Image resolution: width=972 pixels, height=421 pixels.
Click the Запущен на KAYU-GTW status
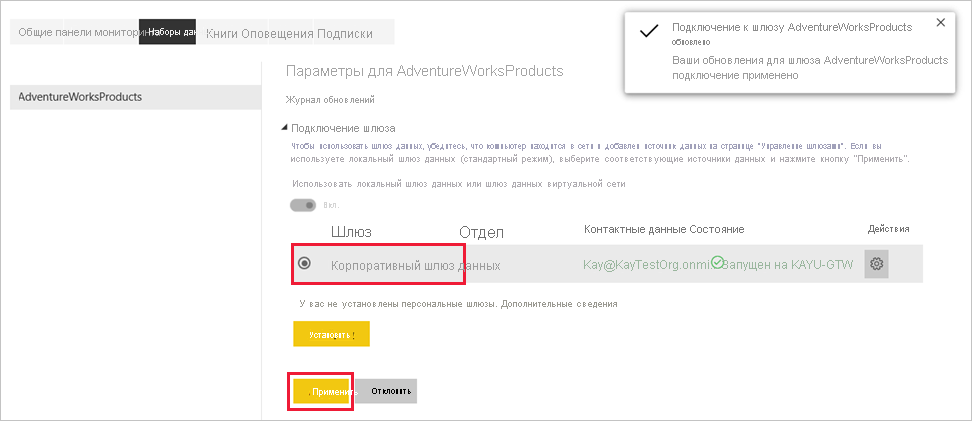tap(788, 264)
